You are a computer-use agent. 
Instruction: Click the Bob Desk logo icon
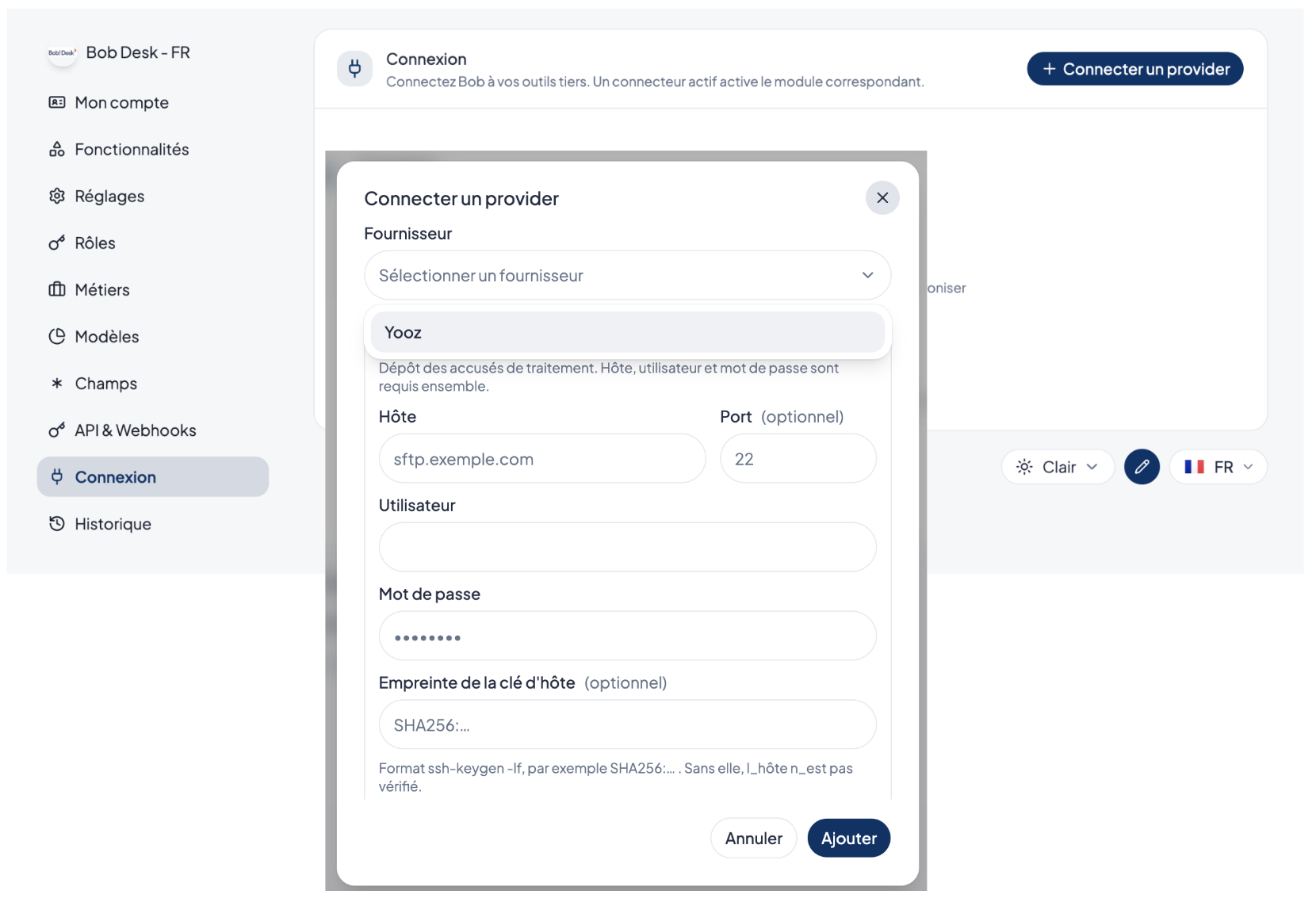click(x=62, y=53)
